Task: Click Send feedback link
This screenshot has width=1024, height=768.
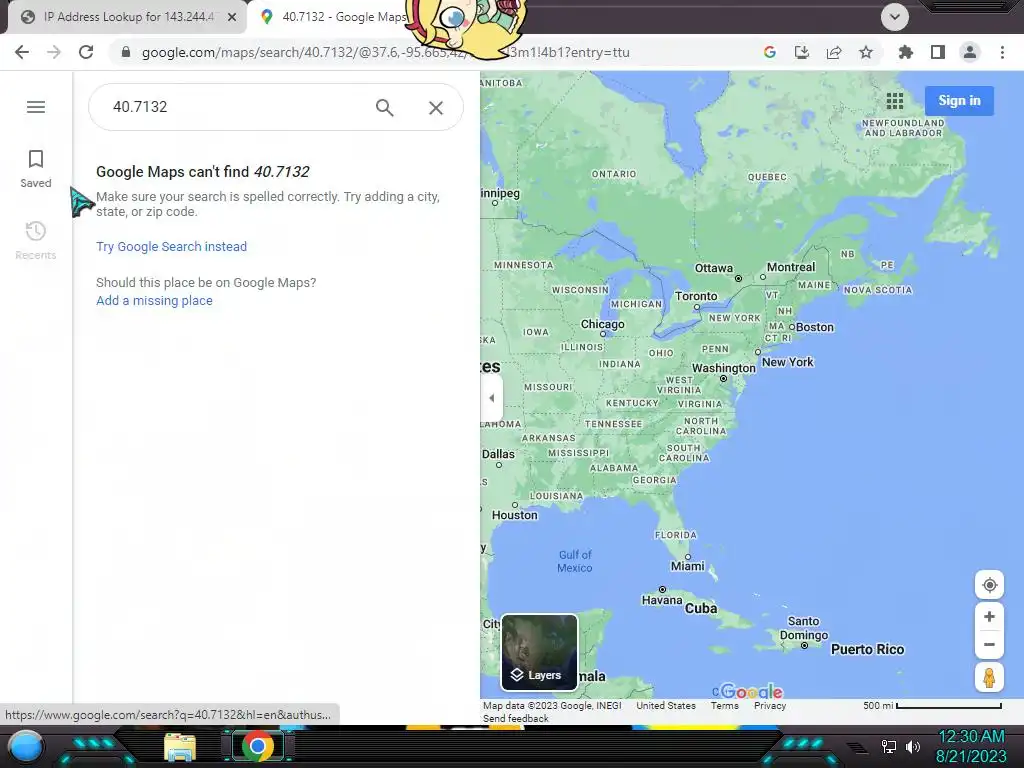Action: coord(516,718)
